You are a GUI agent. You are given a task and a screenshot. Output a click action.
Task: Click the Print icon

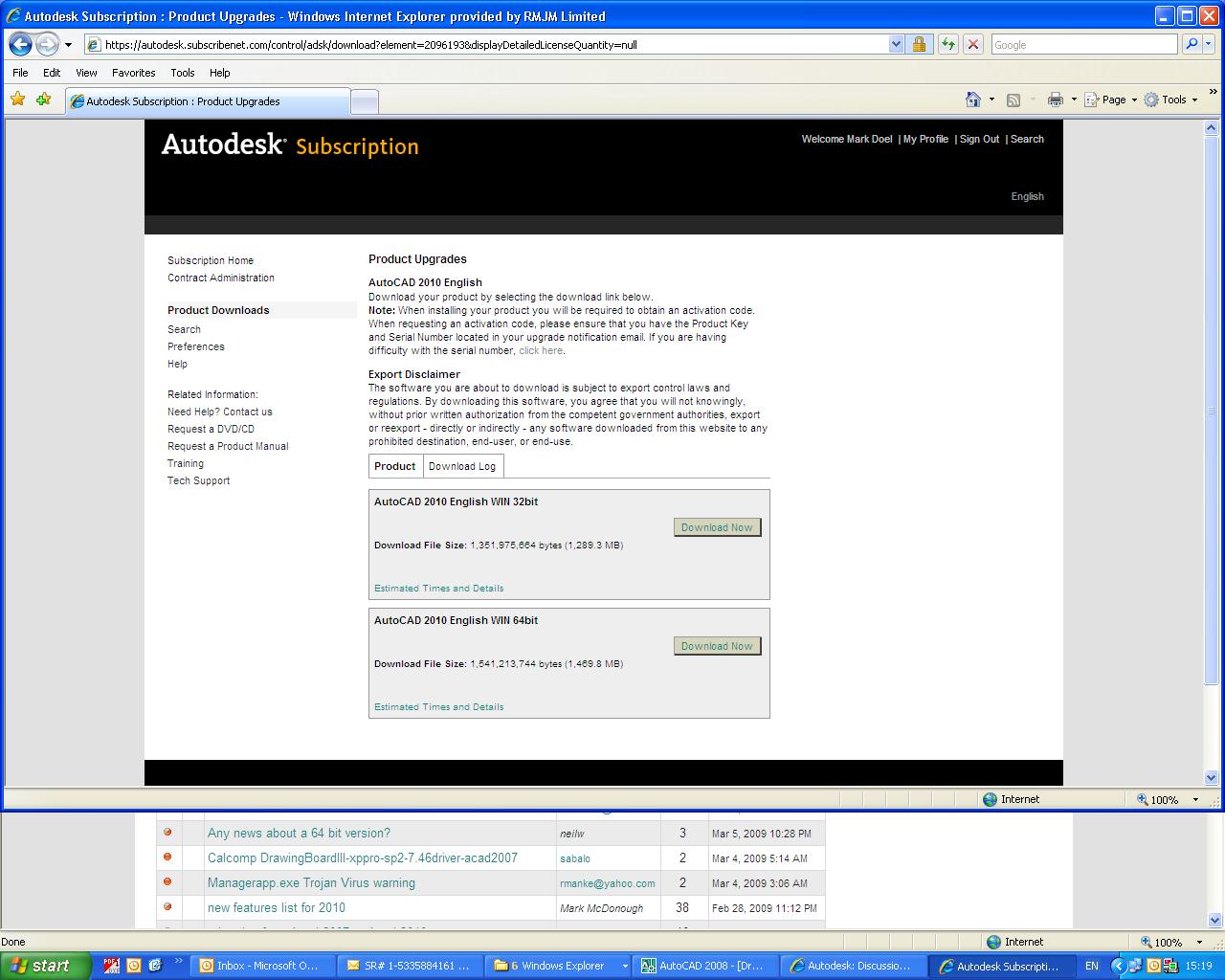(1056, 100)
